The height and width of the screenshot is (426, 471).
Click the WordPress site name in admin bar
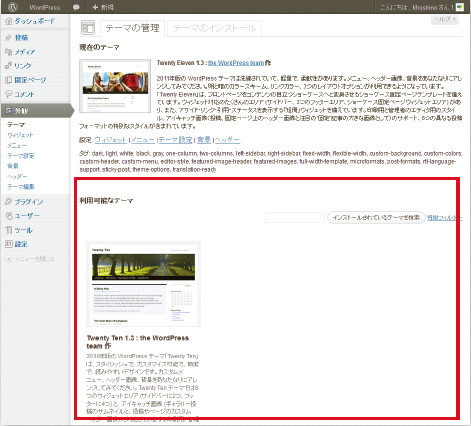[x=45, y=7]
